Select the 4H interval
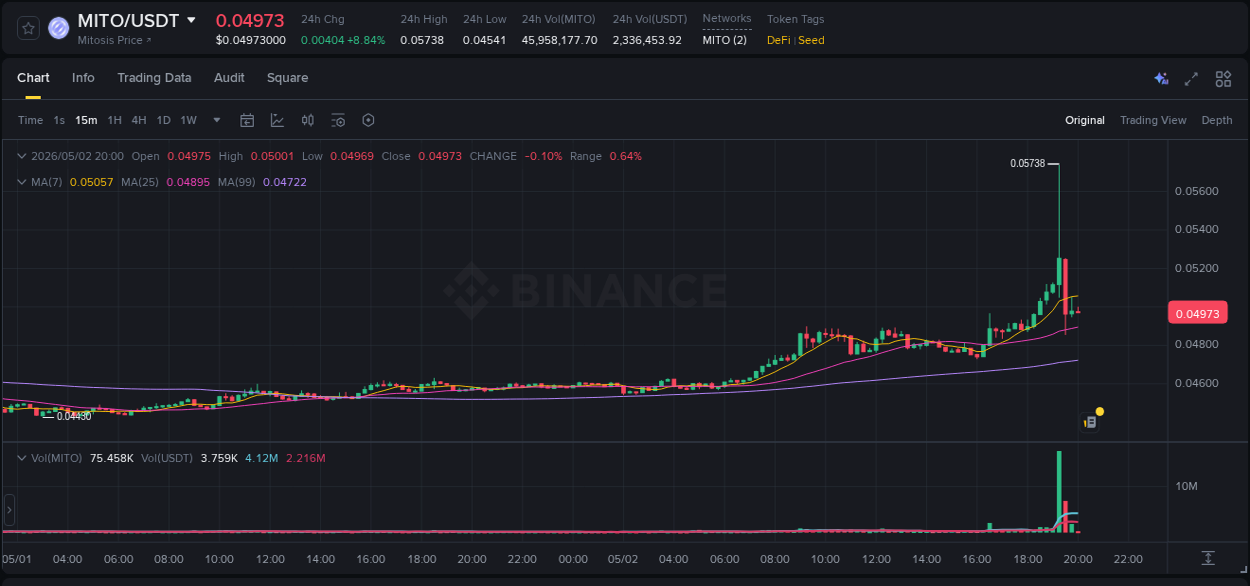The height and width of the screenshot is (586, 1250). pyautogui.click(x=138, y=120)
